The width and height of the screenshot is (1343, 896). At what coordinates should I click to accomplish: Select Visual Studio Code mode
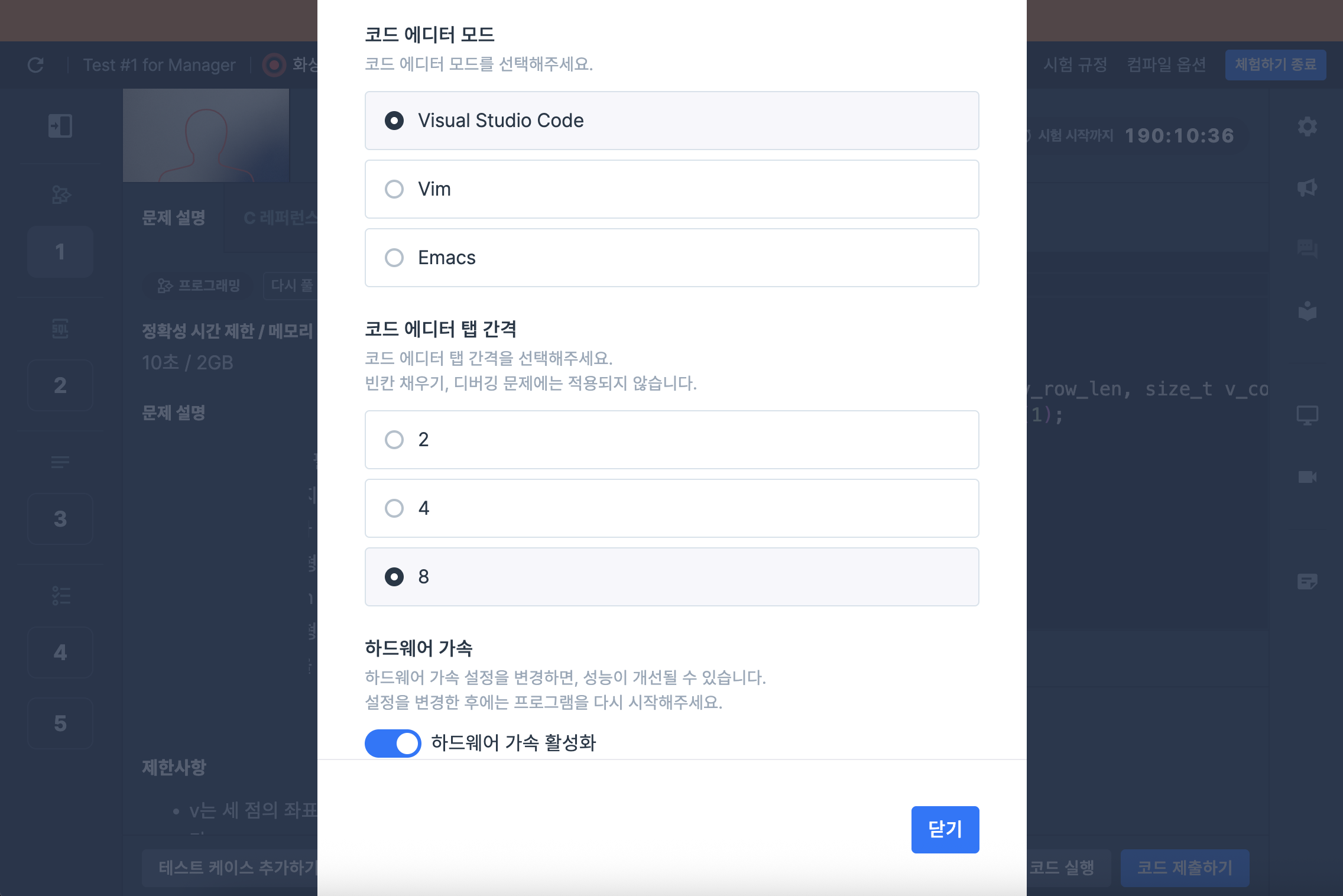(671, 121)
